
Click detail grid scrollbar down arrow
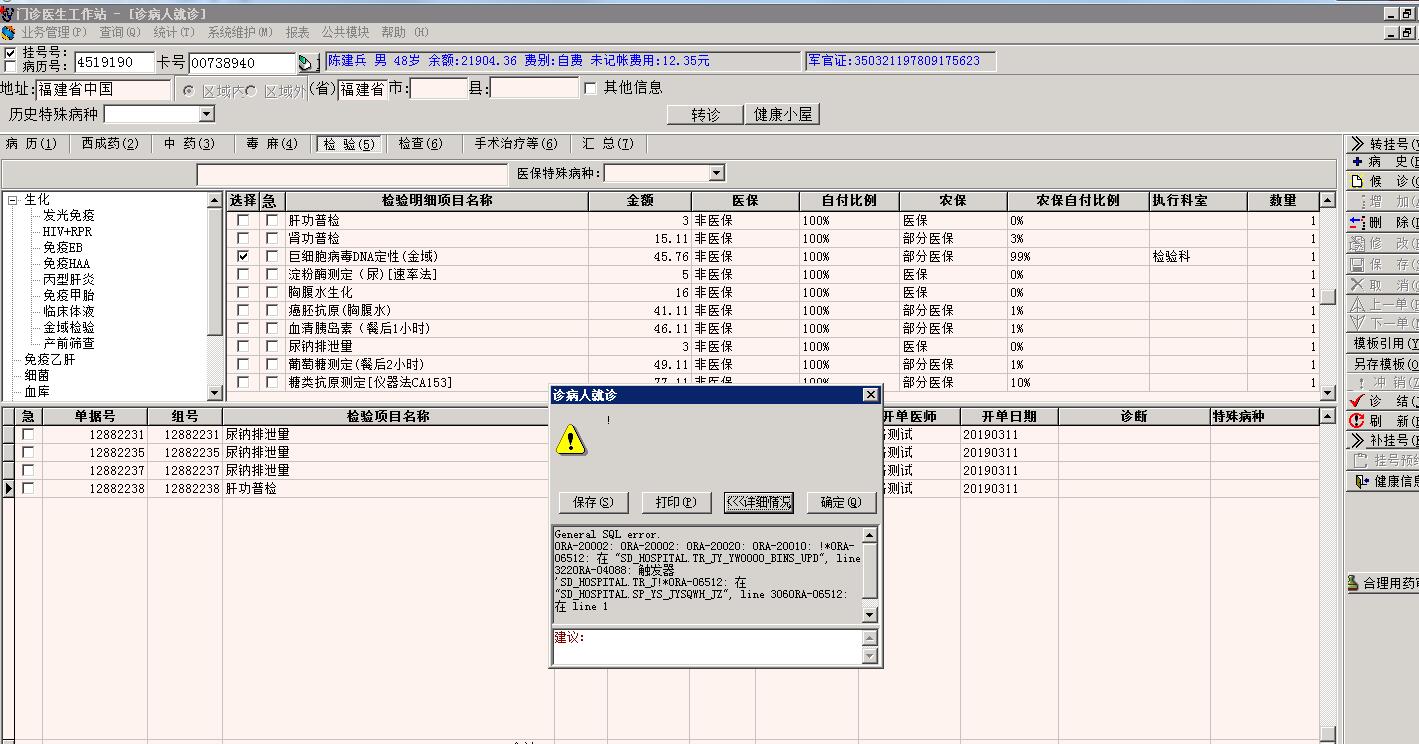point(1328,393)
